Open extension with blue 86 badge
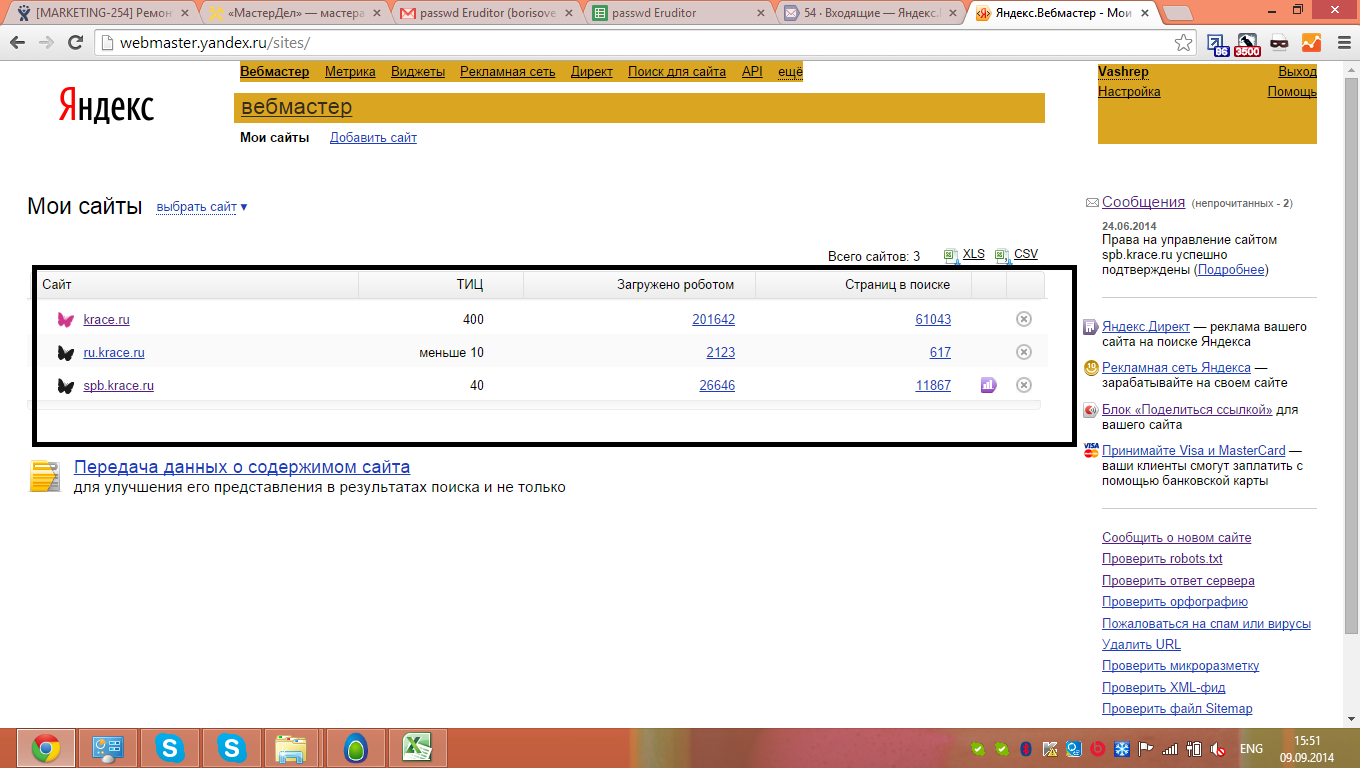 1218,43
